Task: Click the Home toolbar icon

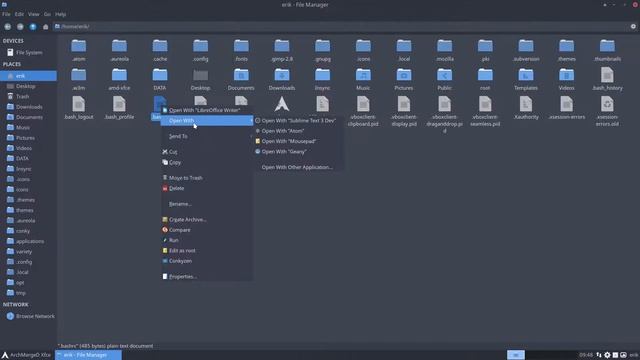Action: point(45,27)
